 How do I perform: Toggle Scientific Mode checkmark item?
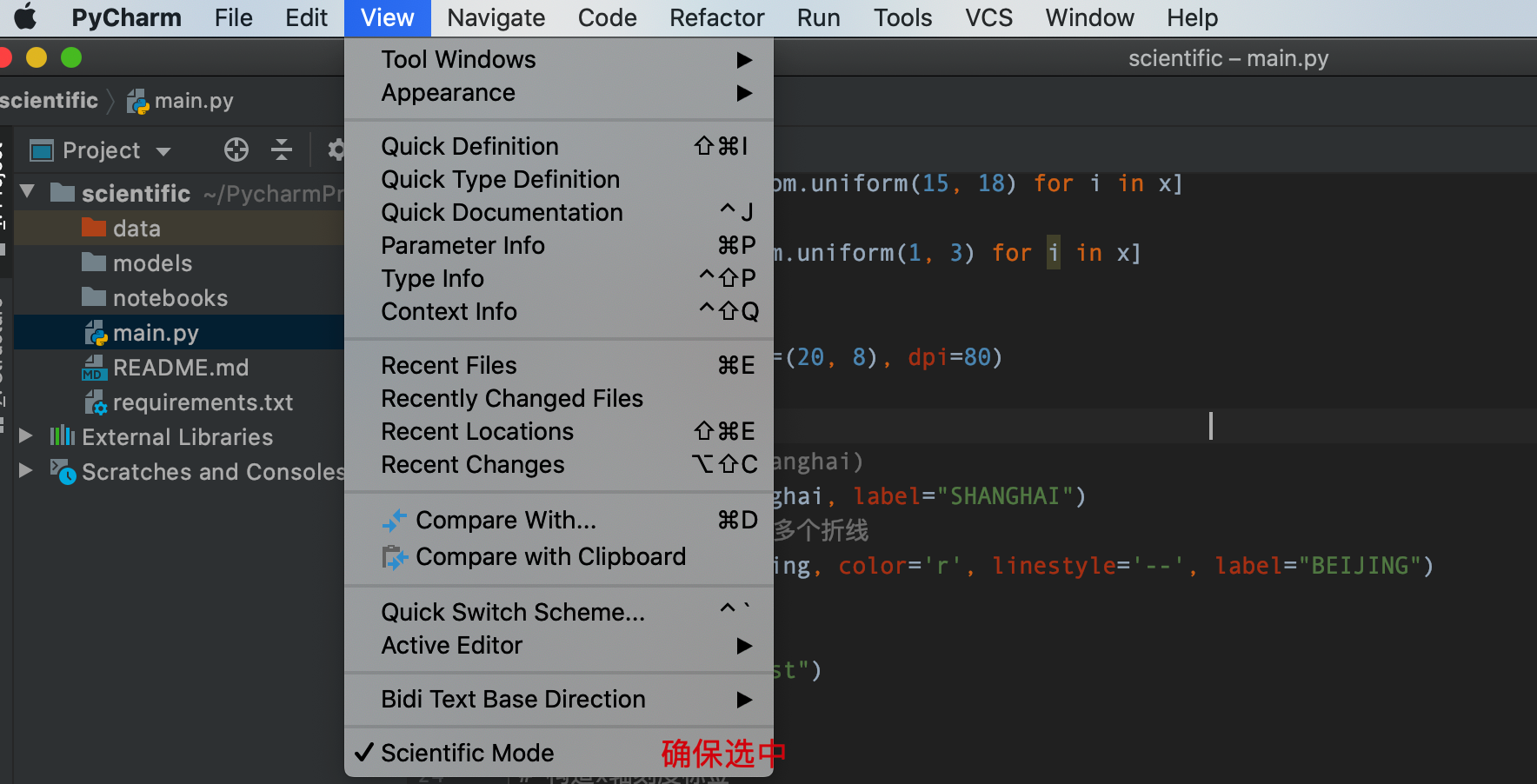[x=559, y=753]
